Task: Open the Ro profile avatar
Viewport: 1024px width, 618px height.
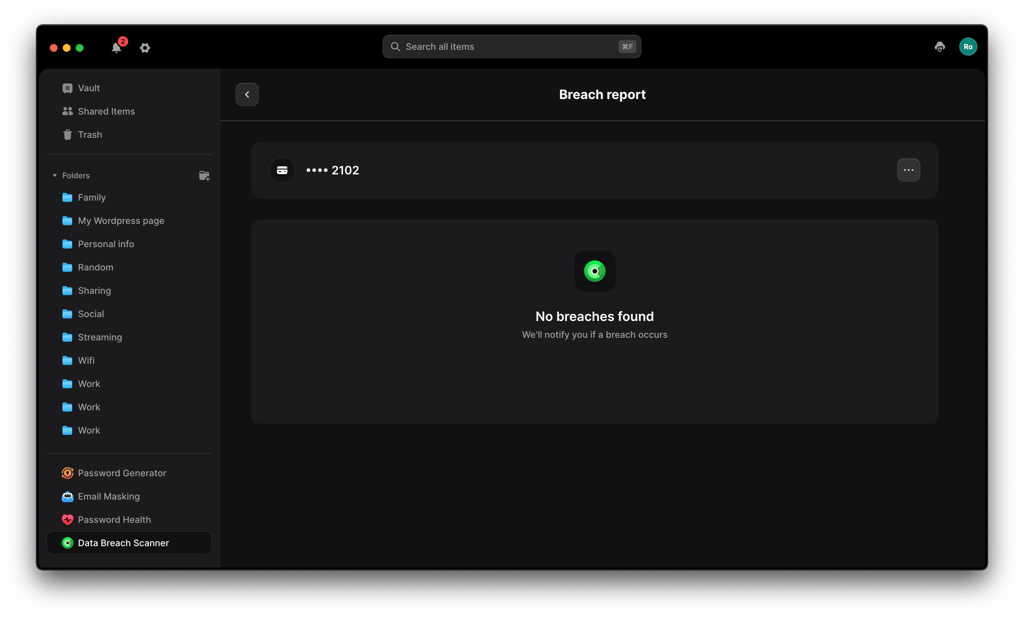Action: (x=967, y=46)
